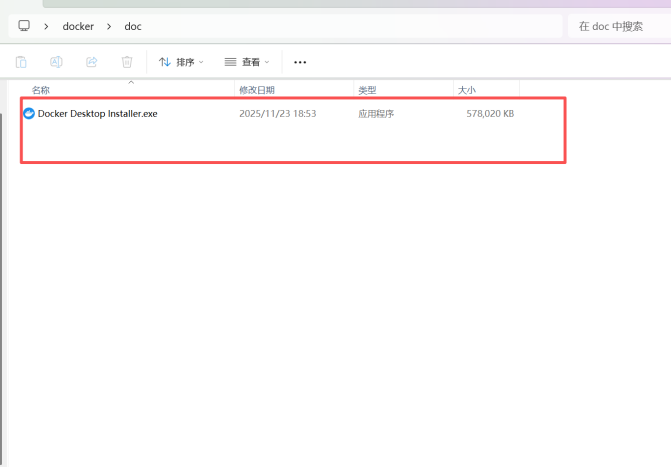Sort by 类型 column header
The width and height of the screenshot is (672, 467).
[367, 90]
